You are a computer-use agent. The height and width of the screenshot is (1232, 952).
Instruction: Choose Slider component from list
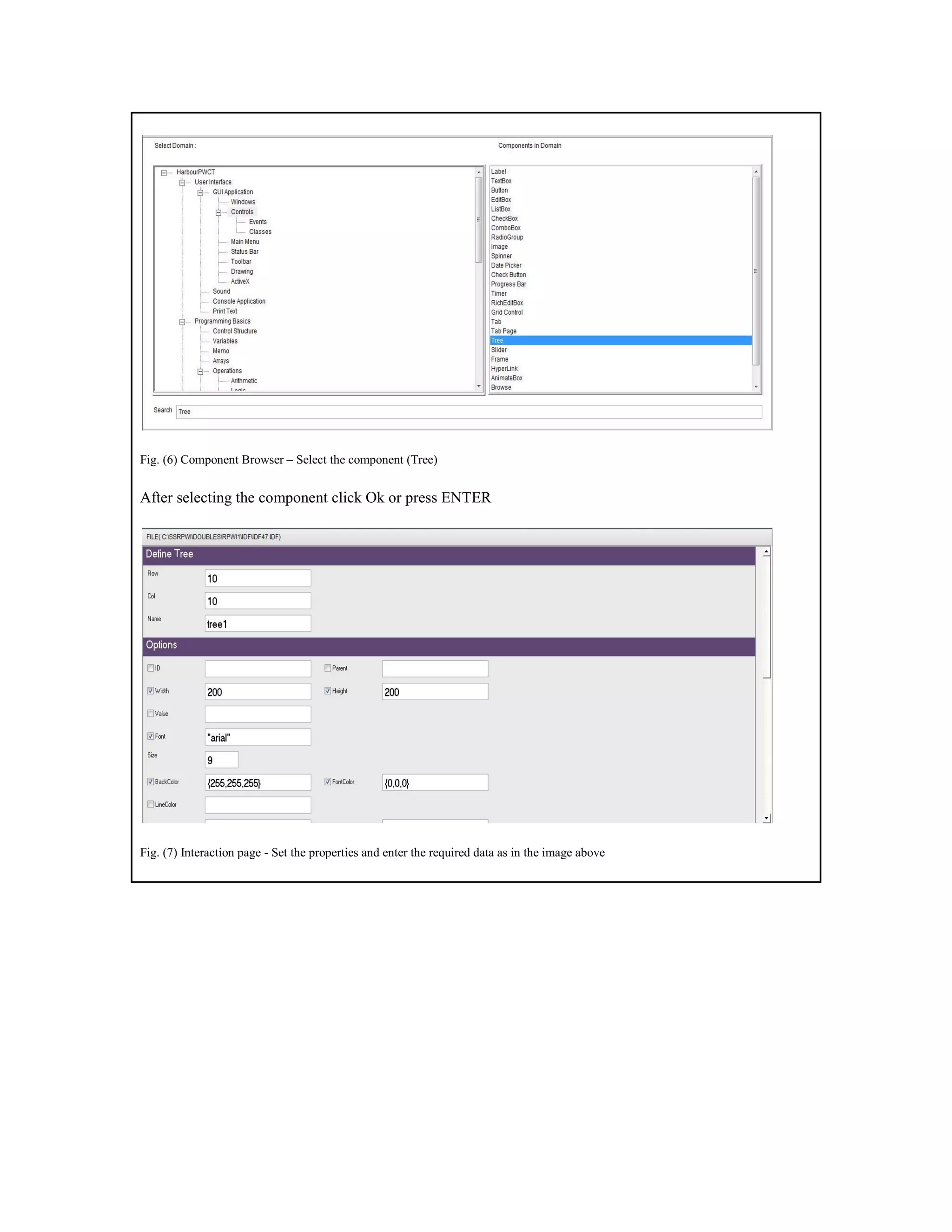point(621,350)
